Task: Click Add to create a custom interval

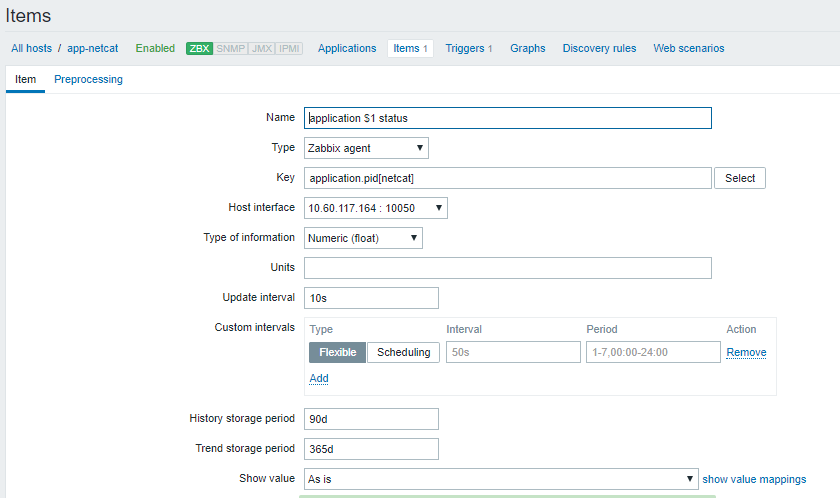Action: [x=319, y=378]
